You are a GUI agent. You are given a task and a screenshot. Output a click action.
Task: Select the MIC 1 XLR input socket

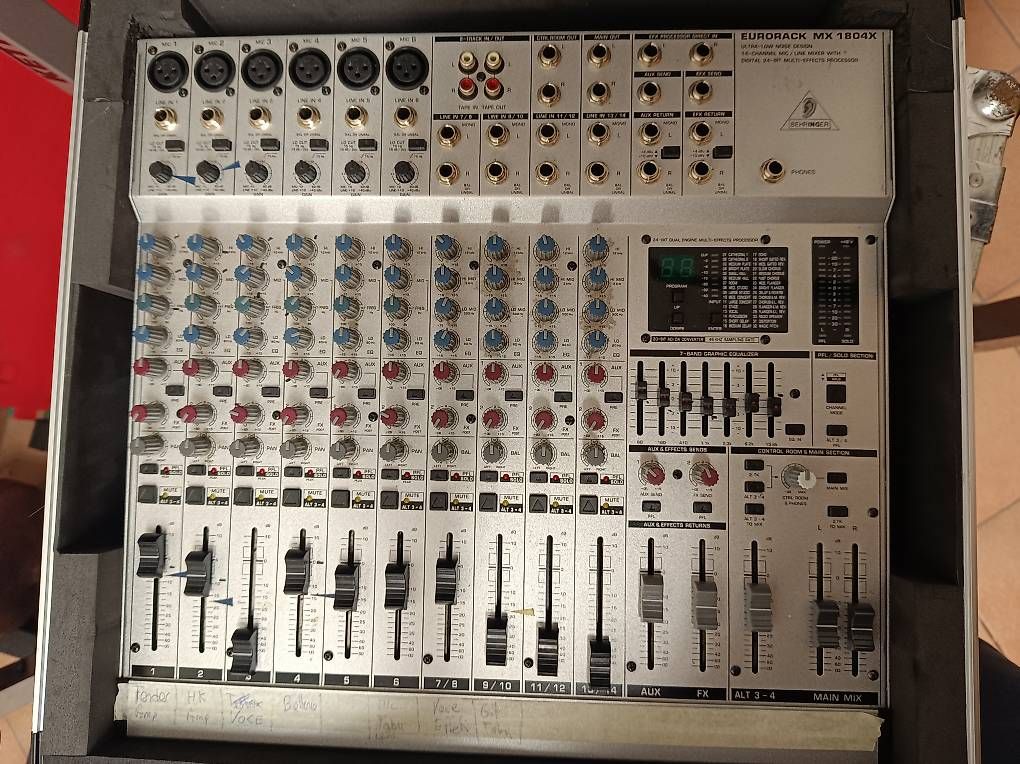pyautogui.click(x=167, y=71)
